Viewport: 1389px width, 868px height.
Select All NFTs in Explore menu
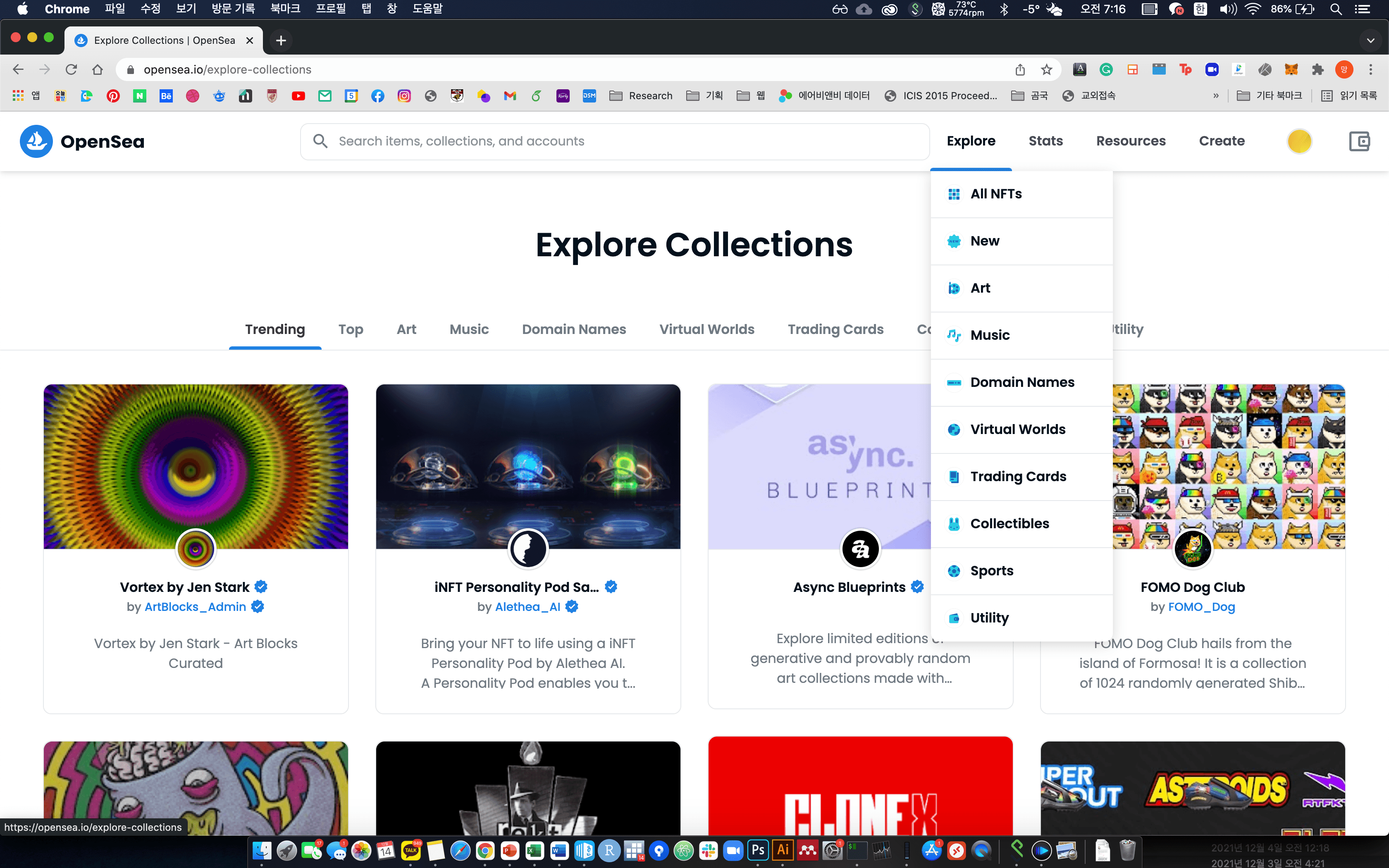pyautogui.click(x=1021, y=194)
